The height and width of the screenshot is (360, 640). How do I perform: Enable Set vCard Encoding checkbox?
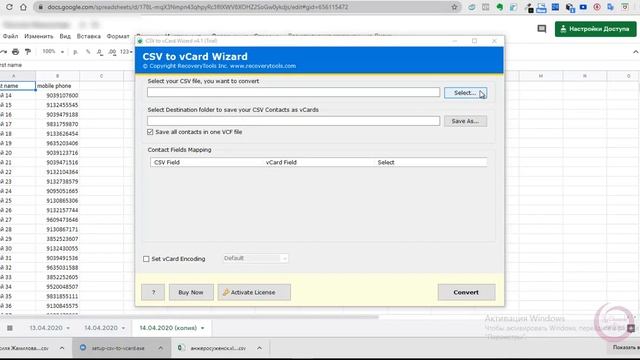pyautogui.click(x=146, y=259)
